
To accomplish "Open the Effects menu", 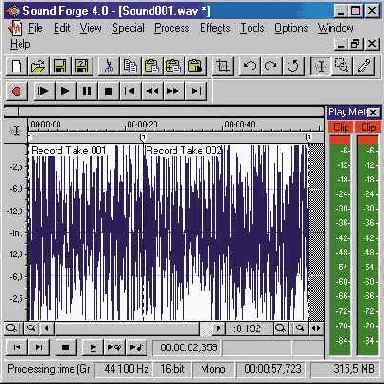I will click(x=215, y=28).
